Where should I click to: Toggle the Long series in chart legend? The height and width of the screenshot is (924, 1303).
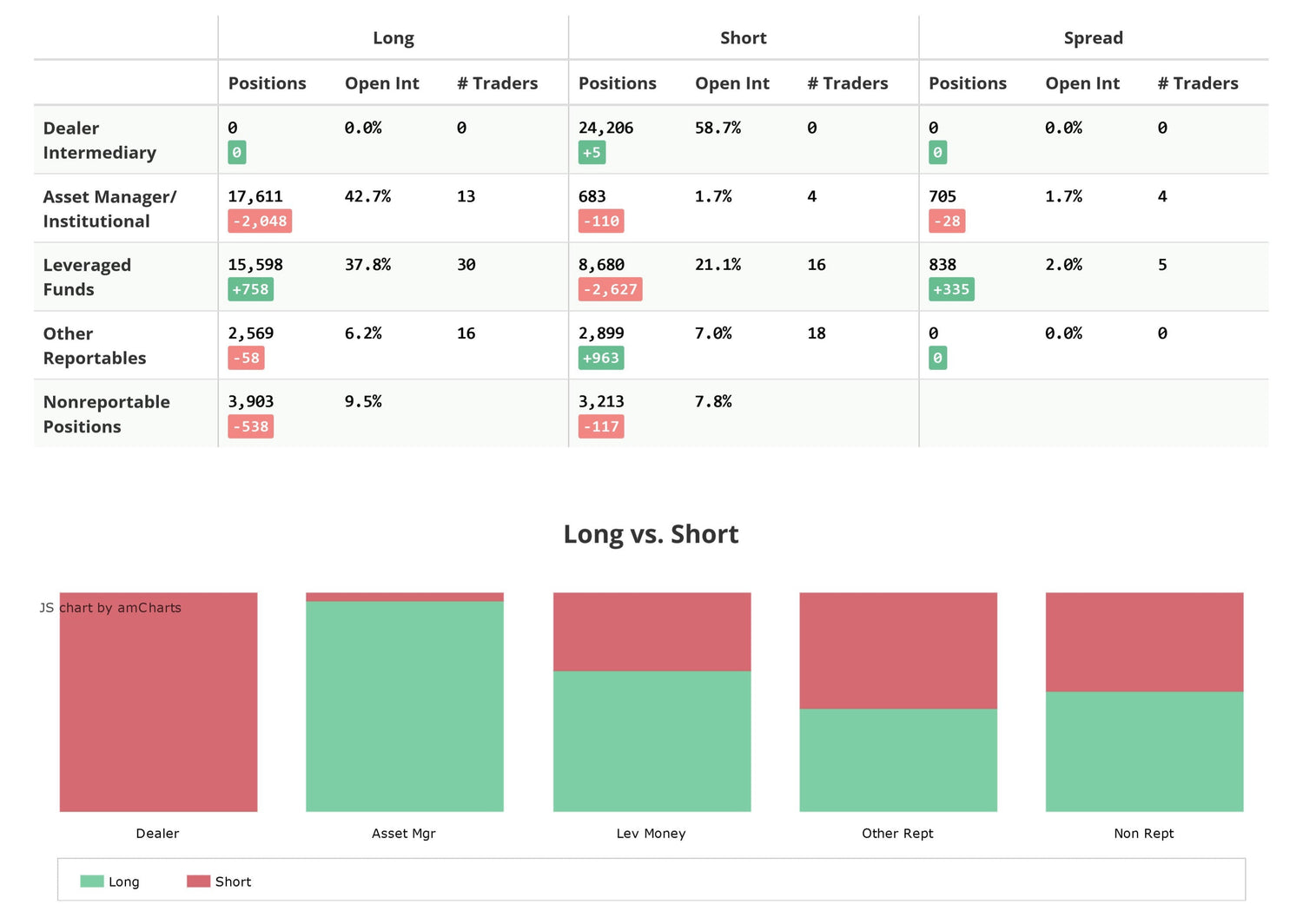pyautogui.click(x=110, y=881)
